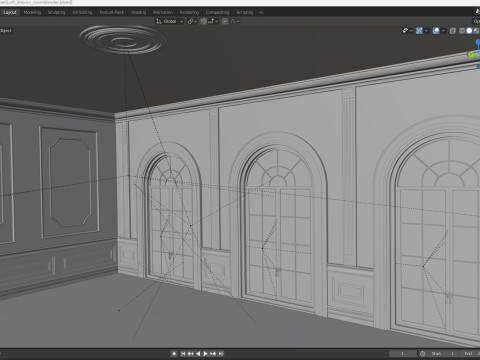Toggle auto keying record button

point(174,353)
